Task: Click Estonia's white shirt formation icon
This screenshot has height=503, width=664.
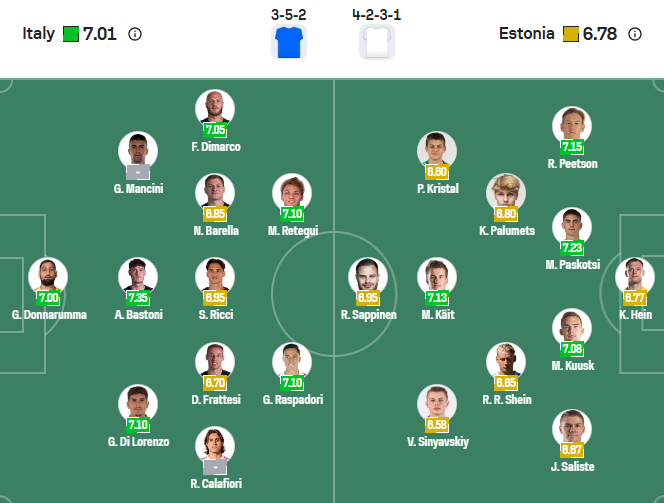Action: [377, 43]
